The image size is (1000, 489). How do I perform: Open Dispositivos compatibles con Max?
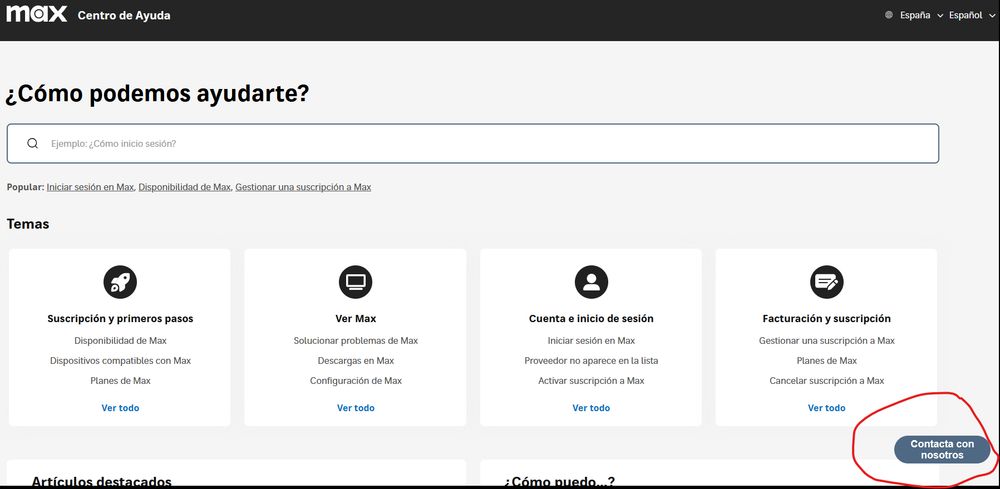(120, 361)
